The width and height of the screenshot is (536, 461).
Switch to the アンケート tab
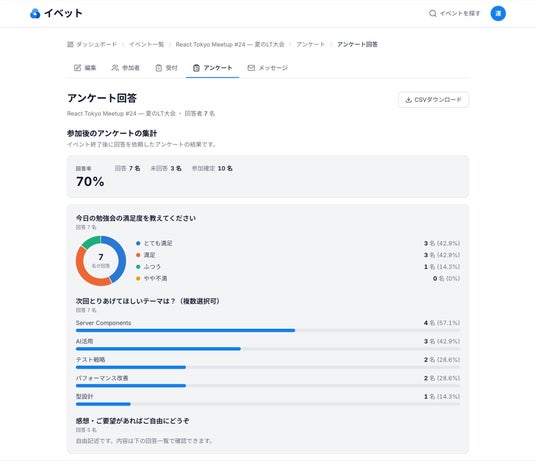pos(212,68)
